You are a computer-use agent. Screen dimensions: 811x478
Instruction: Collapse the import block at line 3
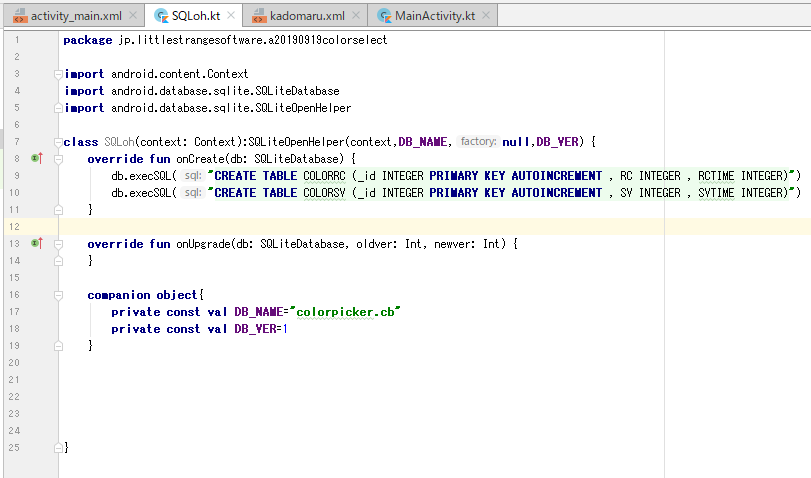tap(58, 74)
